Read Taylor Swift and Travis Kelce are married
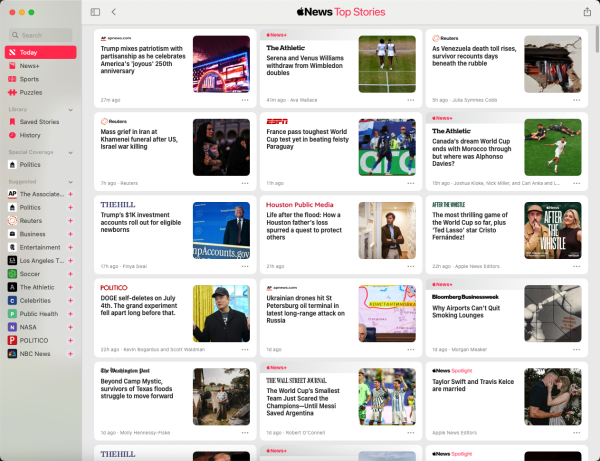Viewport: 600px width, 461px height. point(473,385)
